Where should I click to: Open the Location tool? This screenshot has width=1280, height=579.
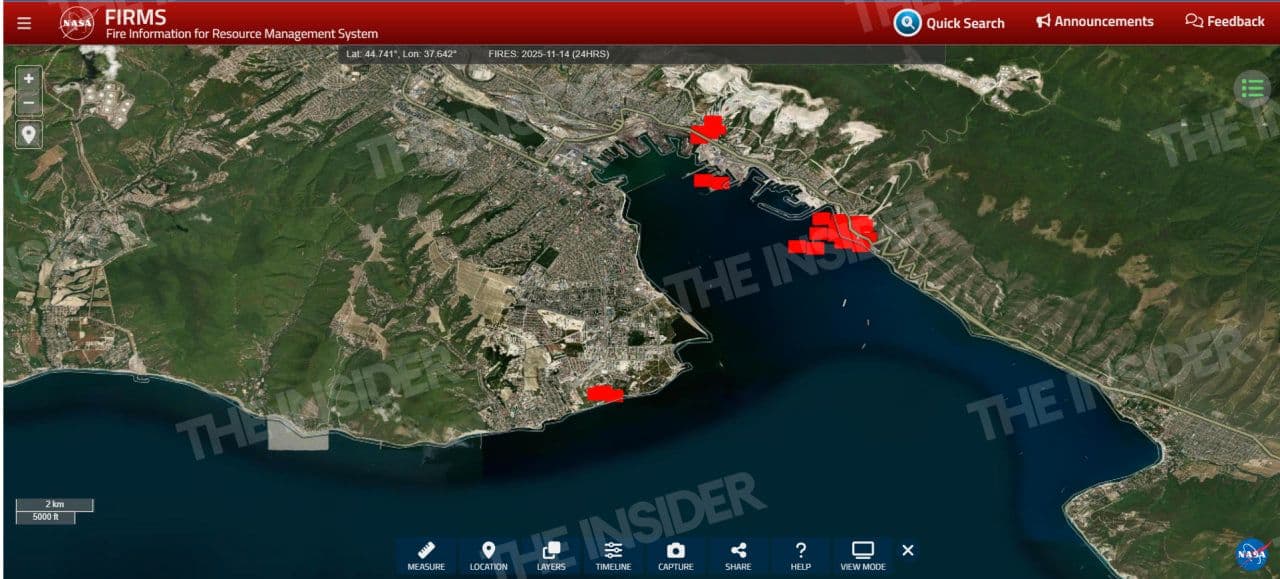click(x=488, y=555)
